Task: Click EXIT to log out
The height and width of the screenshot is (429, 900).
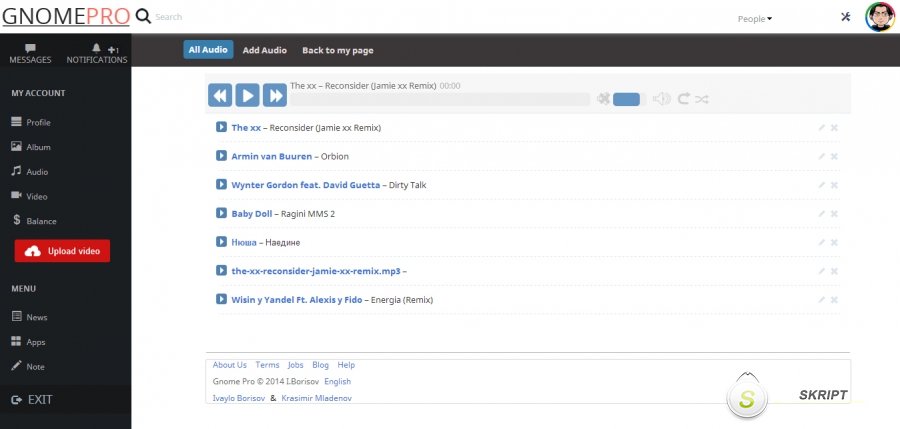Action: [32, 400]
